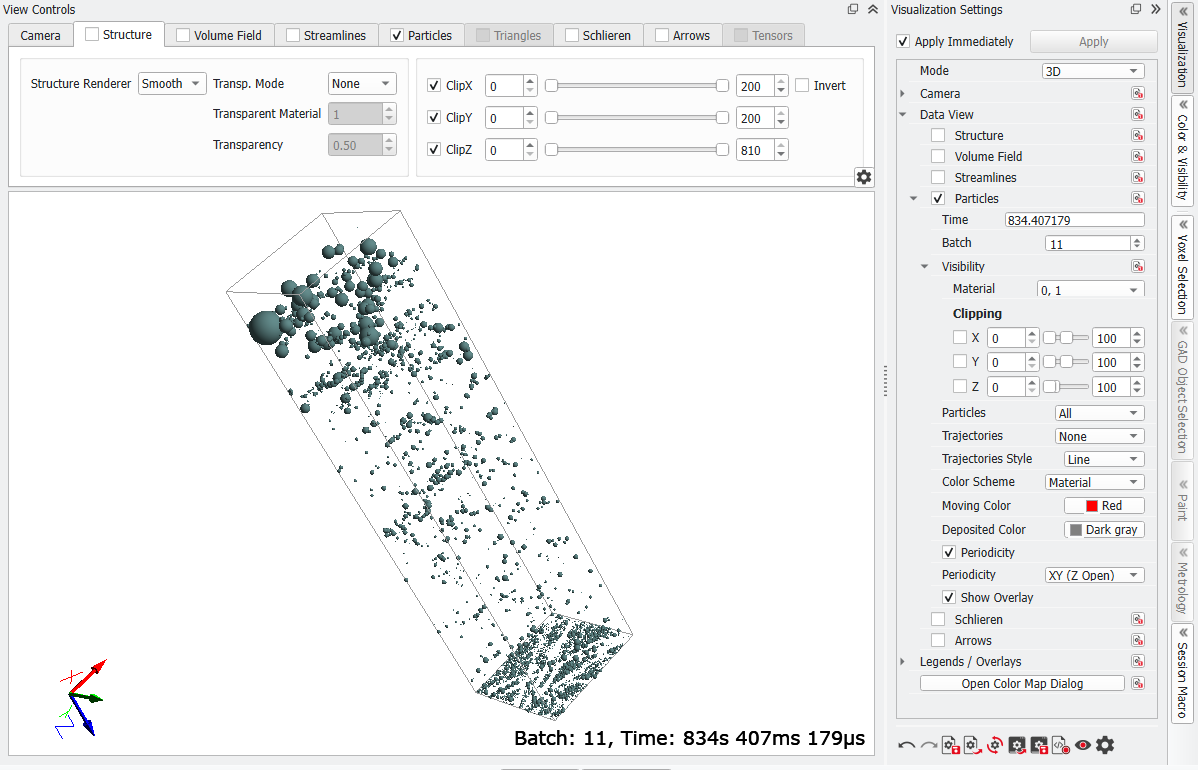Enable Structure in the Data View tree

pos(938,135)
